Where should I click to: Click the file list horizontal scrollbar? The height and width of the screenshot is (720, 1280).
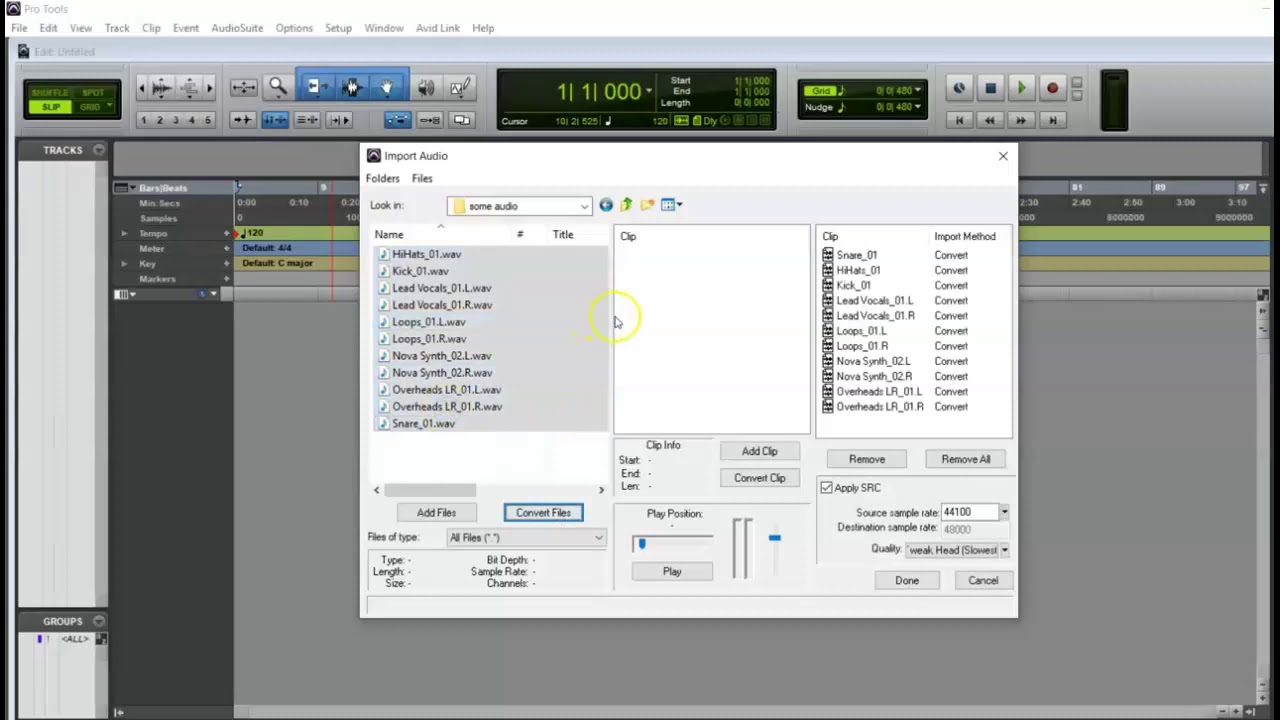(430, 490)
